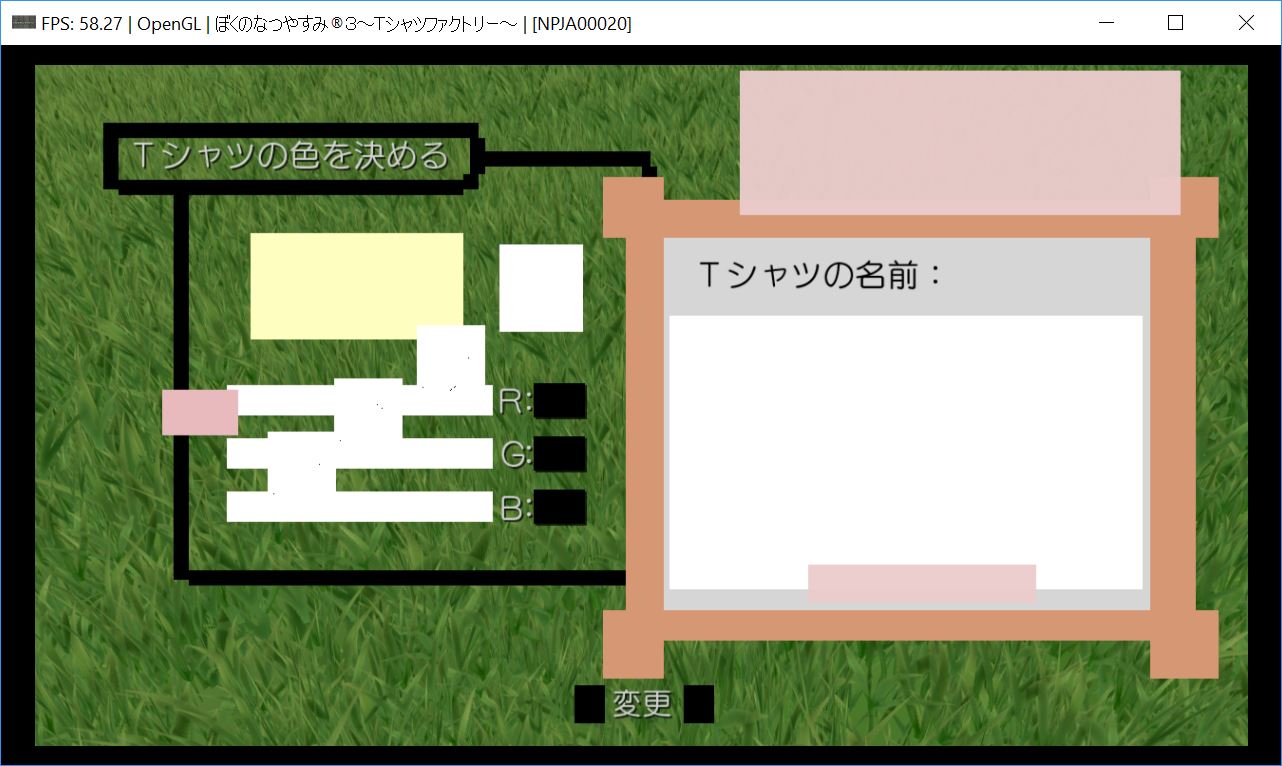
Task: Click the B color slider bar
Action: 360,507
